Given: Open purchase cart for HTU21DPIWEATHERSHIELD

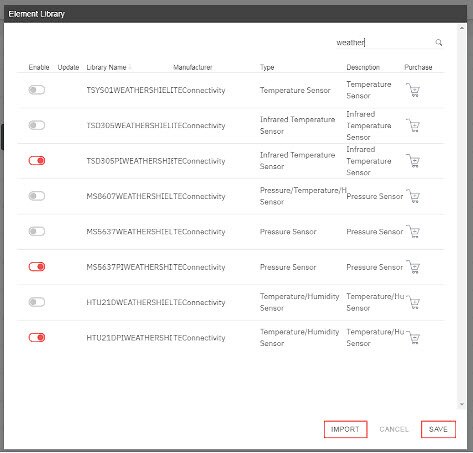Looking at the screenshot, I should [413, 337].
